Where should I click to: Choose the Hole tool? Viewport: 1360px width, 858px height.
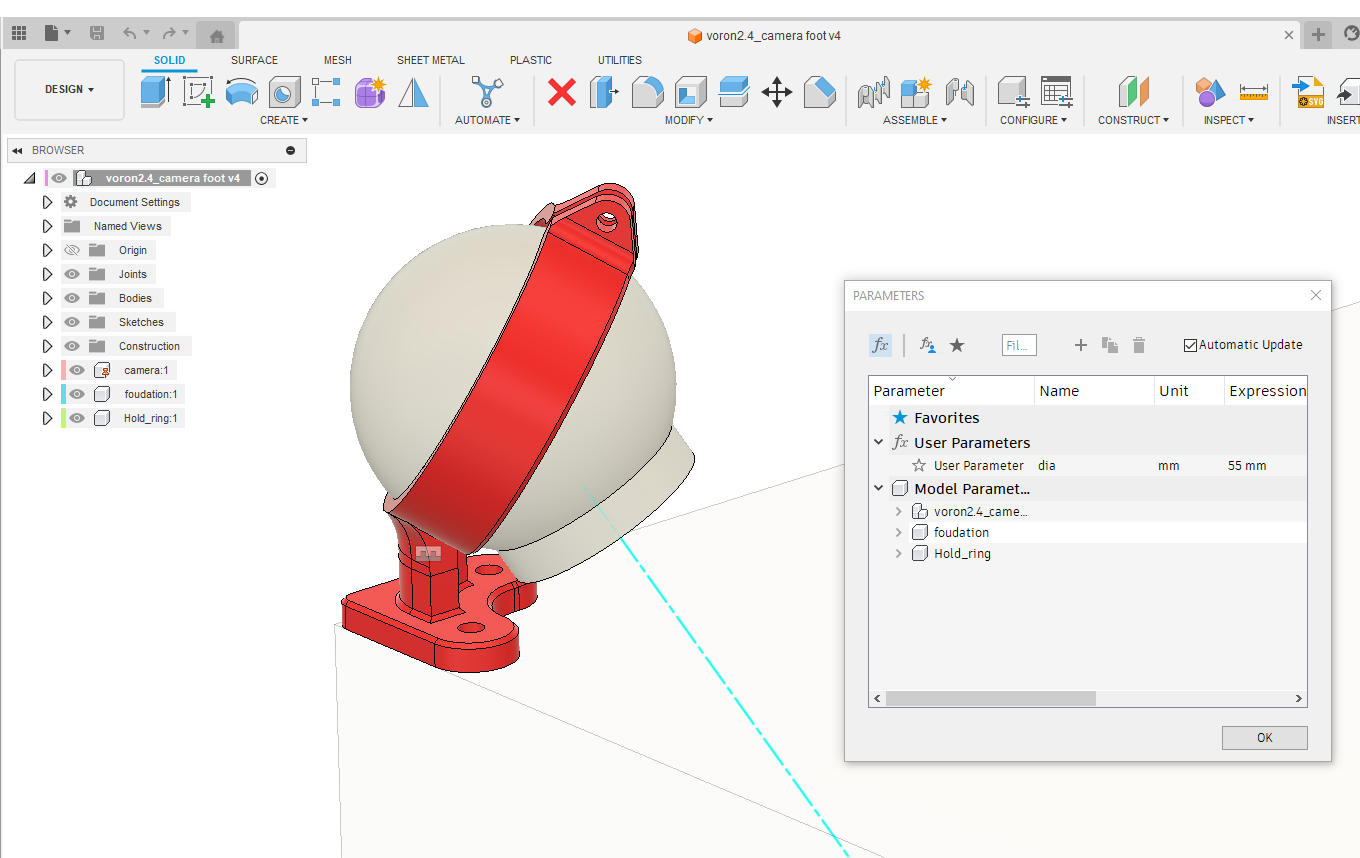point(284,92)
